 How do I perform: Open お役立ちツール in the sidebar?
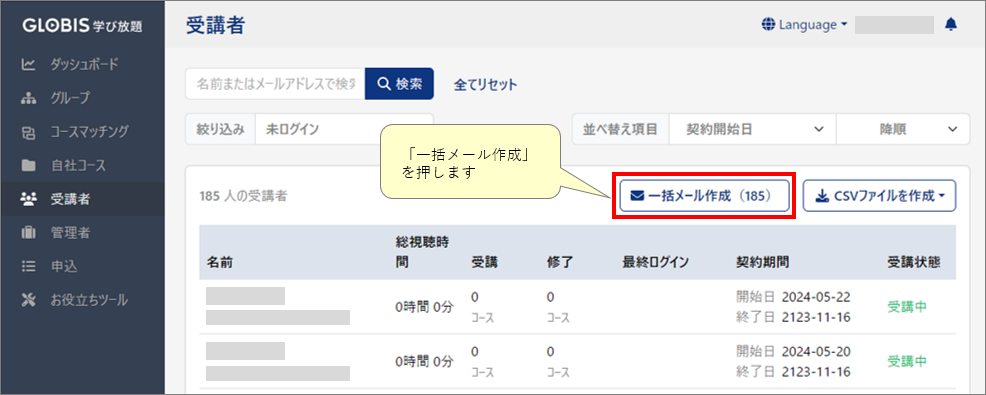(89, 300)
